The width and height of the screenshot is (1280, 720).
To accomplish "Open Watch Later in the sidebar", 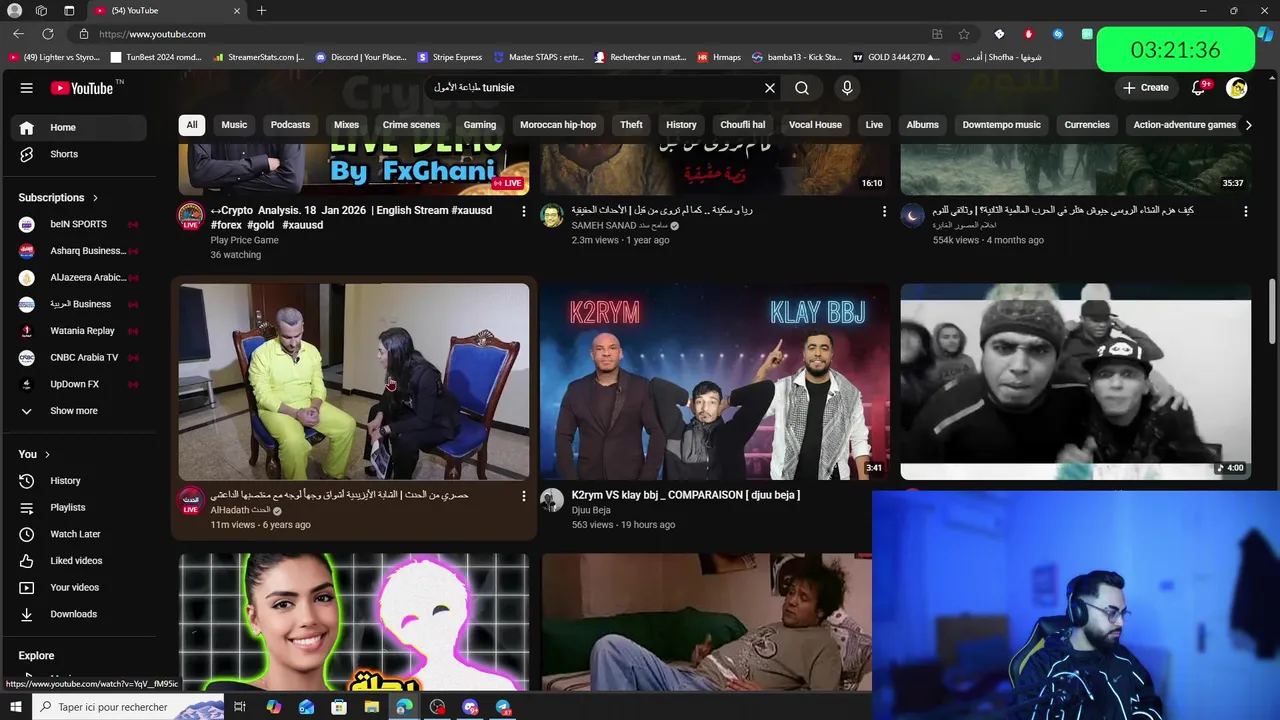I will point(79,534).
